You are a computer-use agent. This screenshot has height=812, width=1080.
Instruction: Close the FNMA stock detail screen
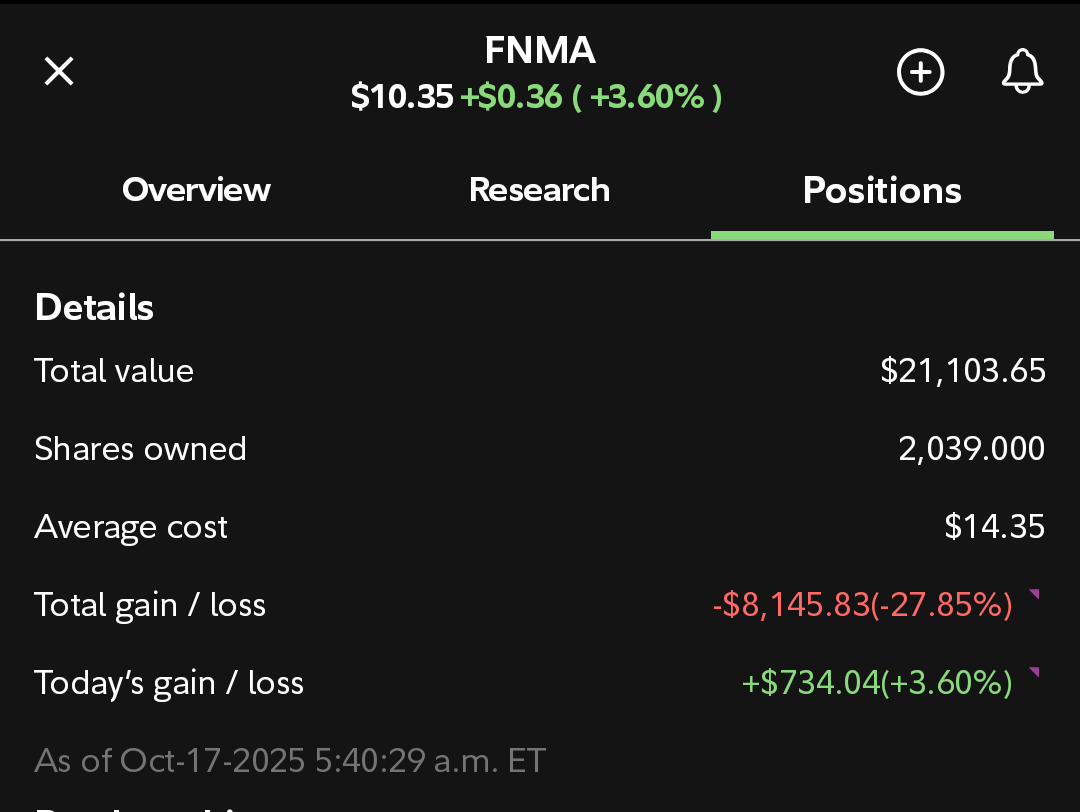click(59, 71)
